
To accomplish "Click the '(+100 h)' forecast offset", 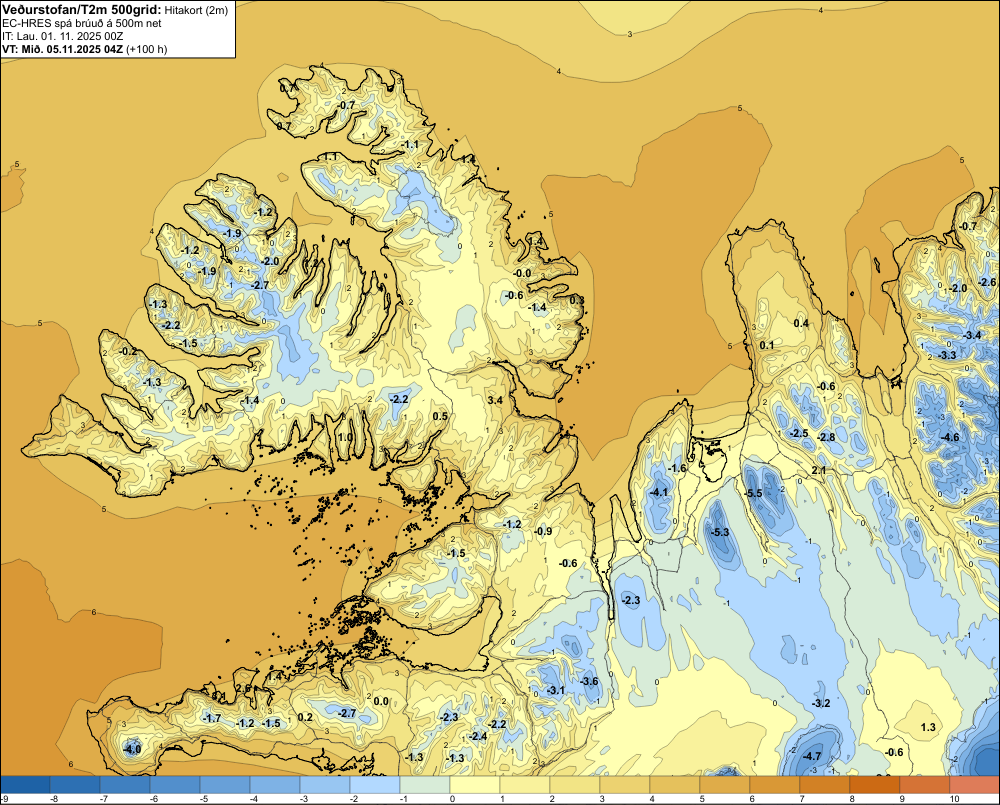I will pyautogui.click(x=147, y=49).
